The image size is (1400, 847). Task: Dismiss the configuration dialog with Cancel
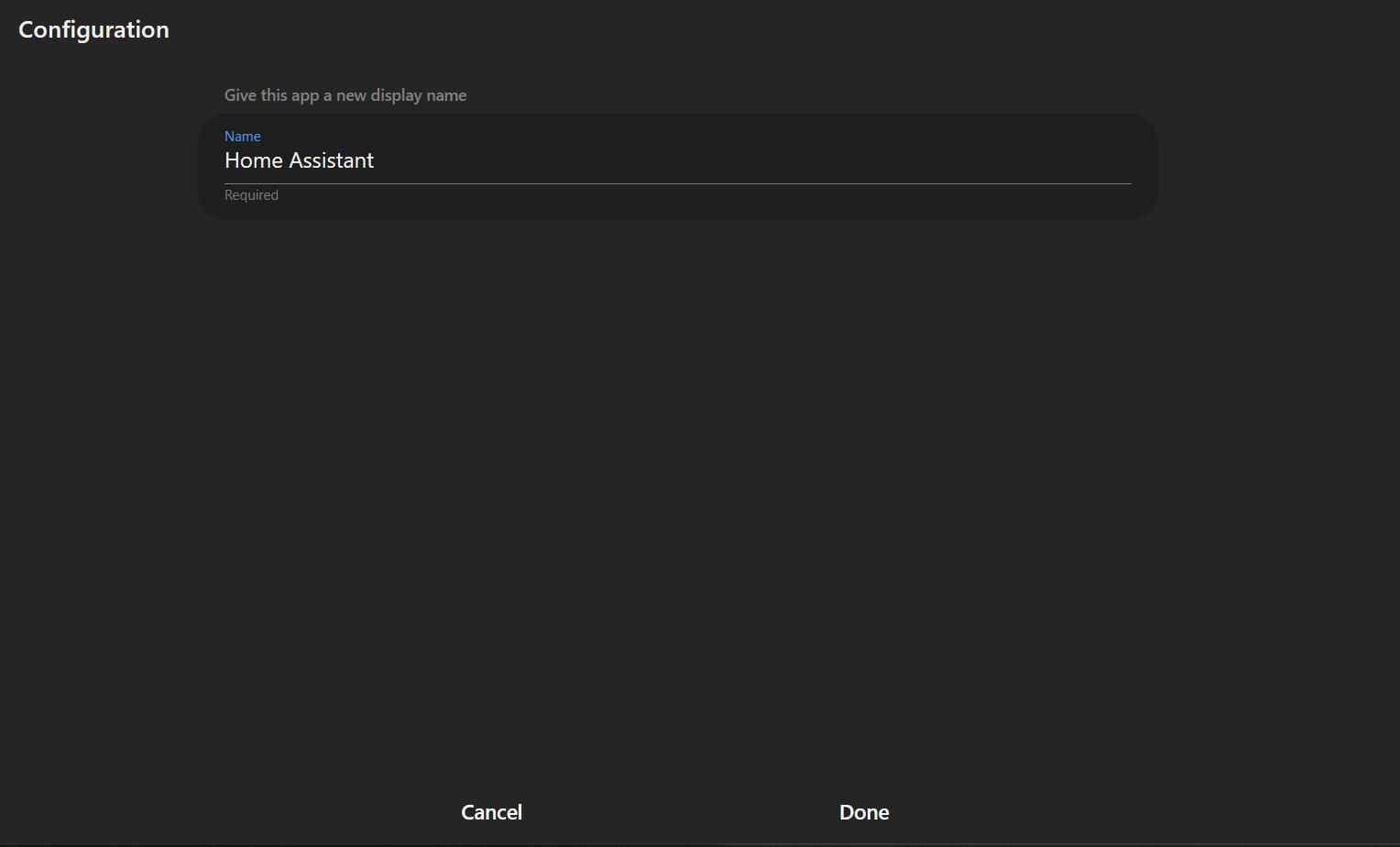(491, 812)
